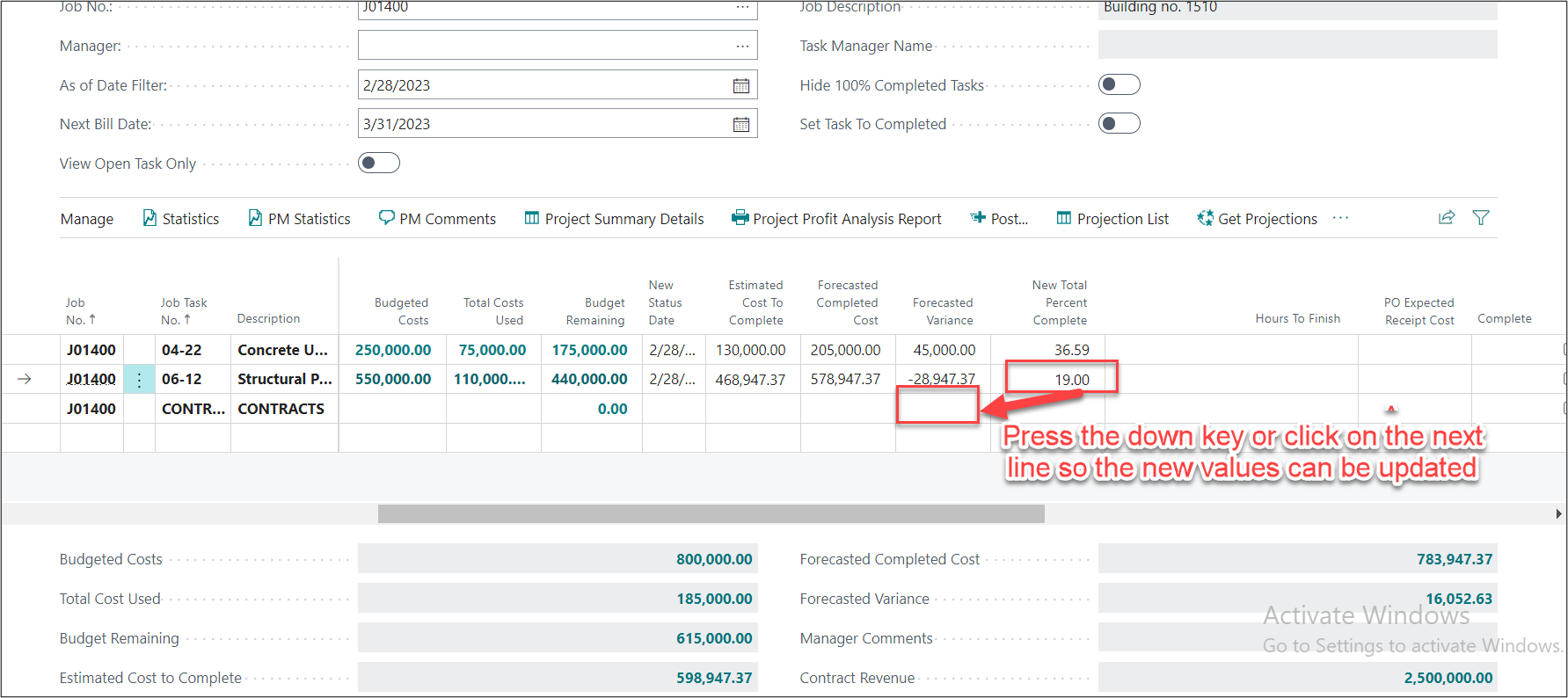Expand more toolbar actions ellipsis
Viewport: 1568px width, 698px height.
(x=1340, y=218)
